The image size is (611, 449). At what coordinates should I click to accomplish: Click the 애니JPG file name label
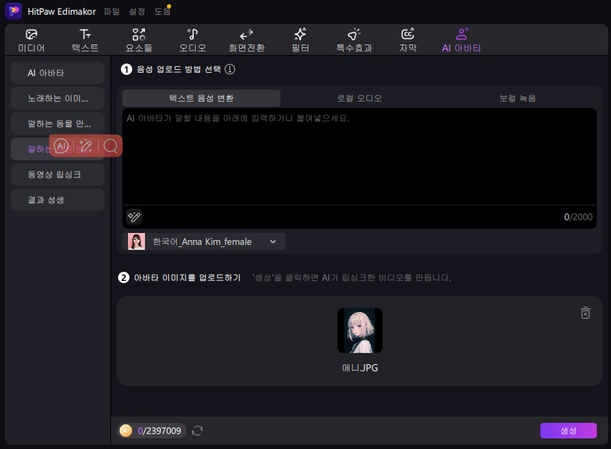(x=360, y=368)
